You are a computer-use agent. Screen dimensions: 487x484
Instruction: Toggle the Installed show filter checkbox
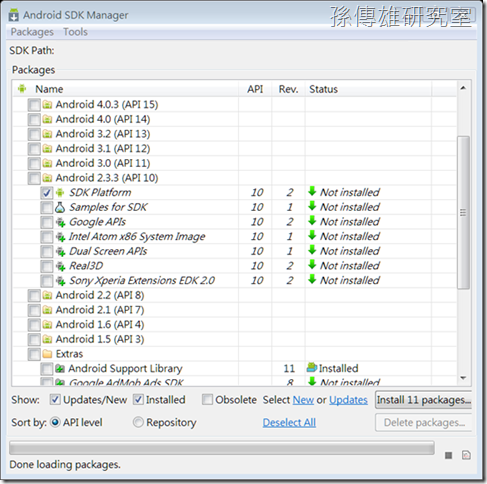coord(138,399)
